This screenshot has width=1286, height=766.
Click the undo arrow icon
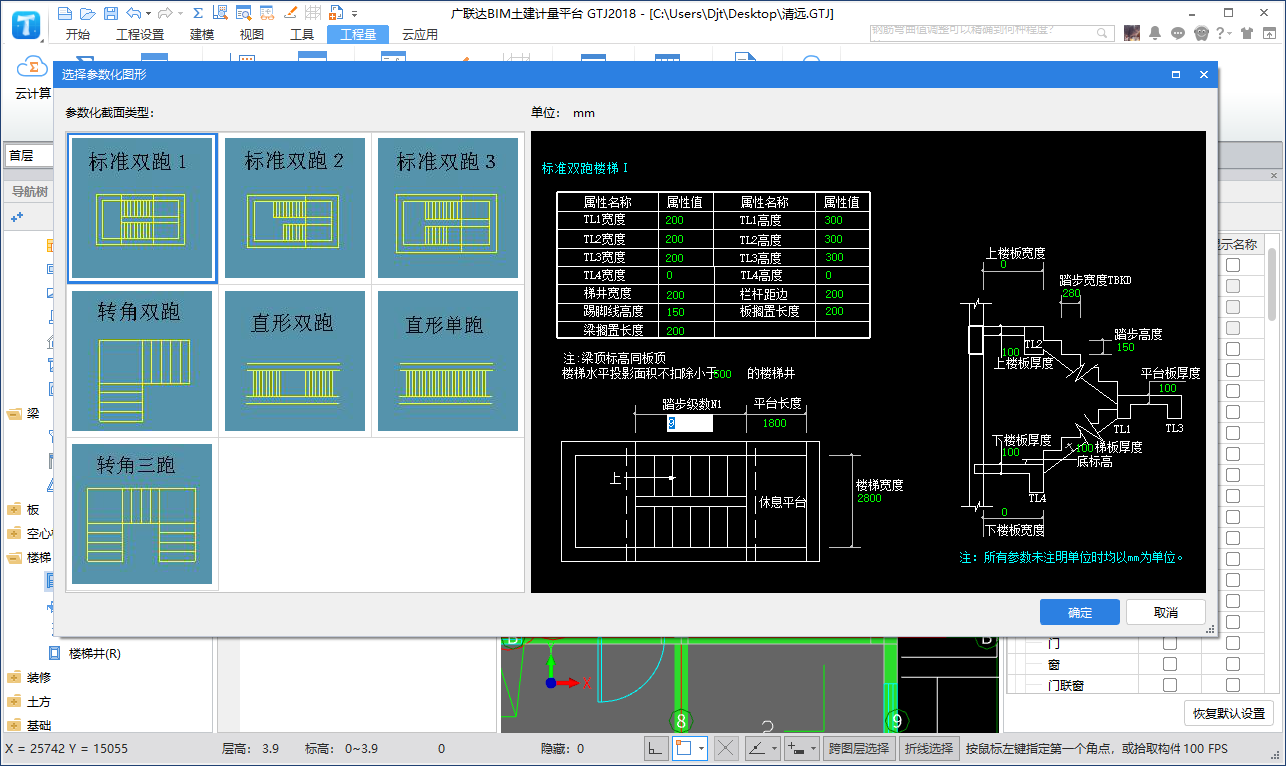134,13
